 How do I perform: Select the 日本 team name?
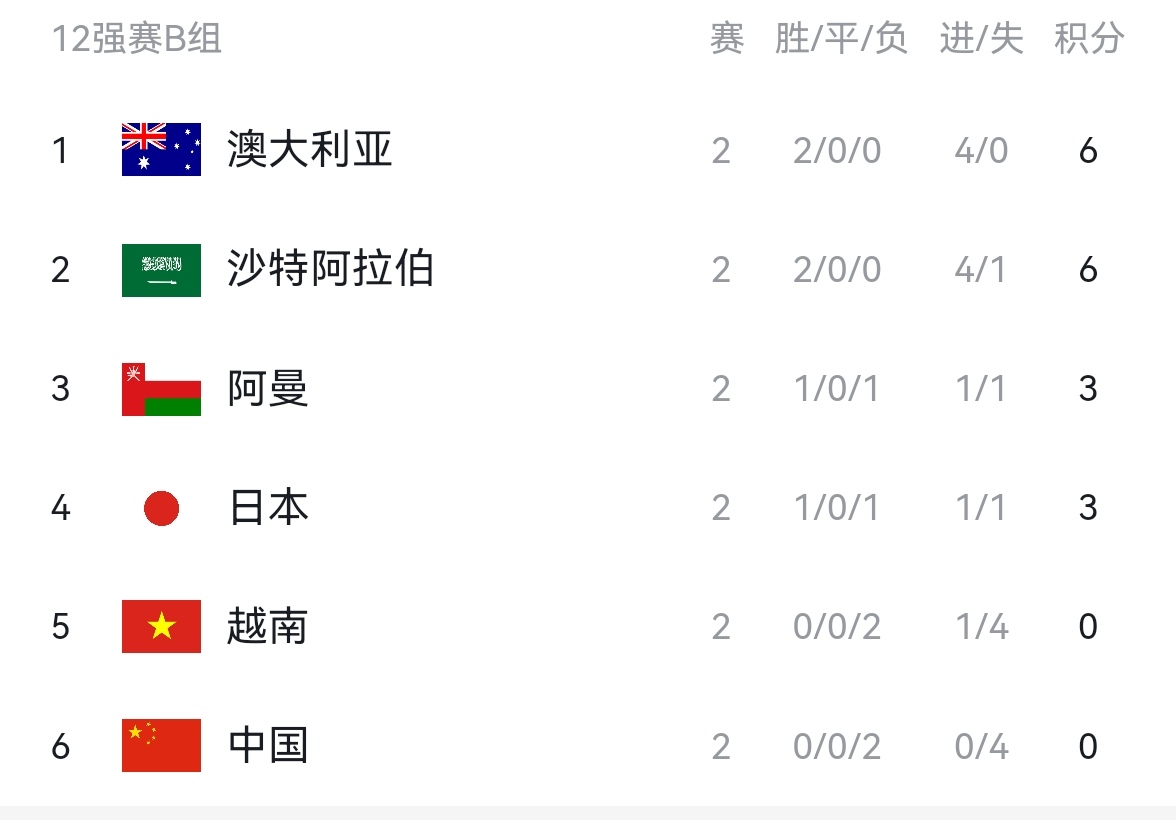[x=268, y=508]
